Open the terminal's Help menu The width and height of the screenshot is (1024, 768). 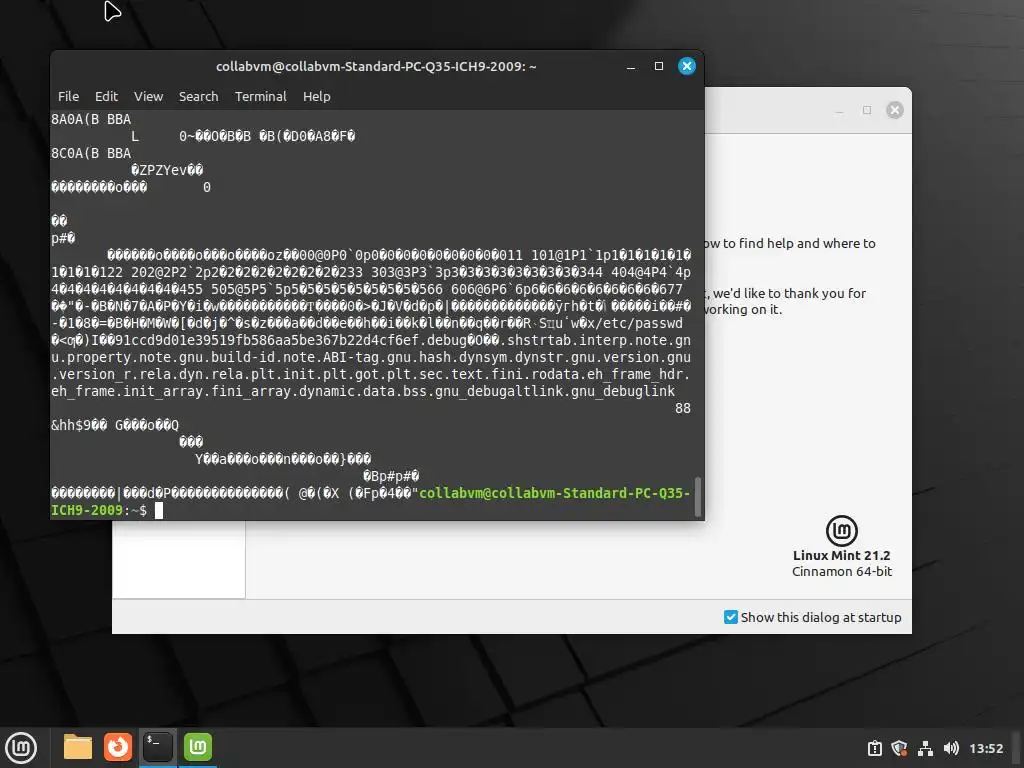(x=317, y=96)
